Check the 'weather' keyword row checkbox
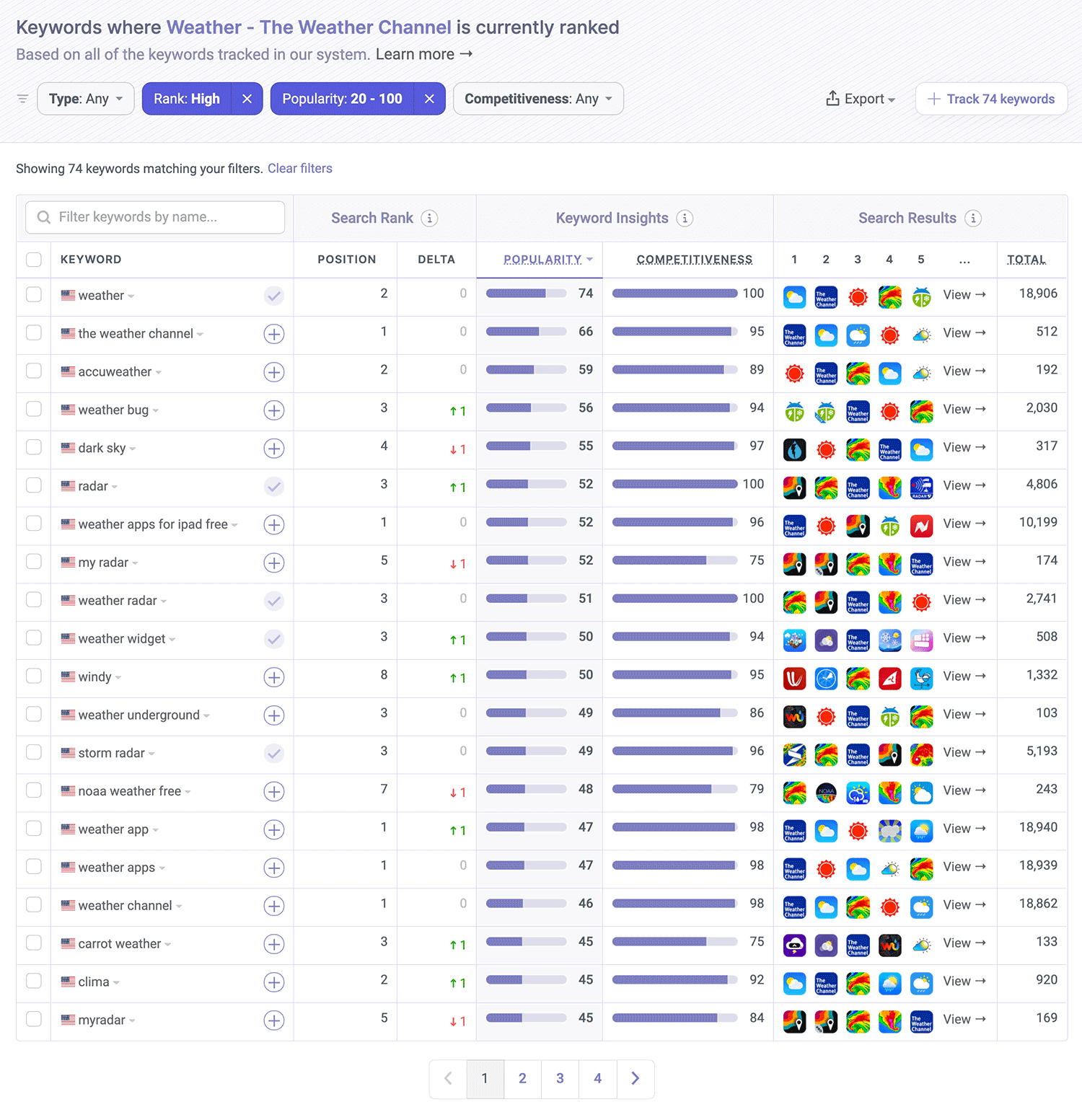This screenshot has height=1120, width=1082. tap(34, 294)
